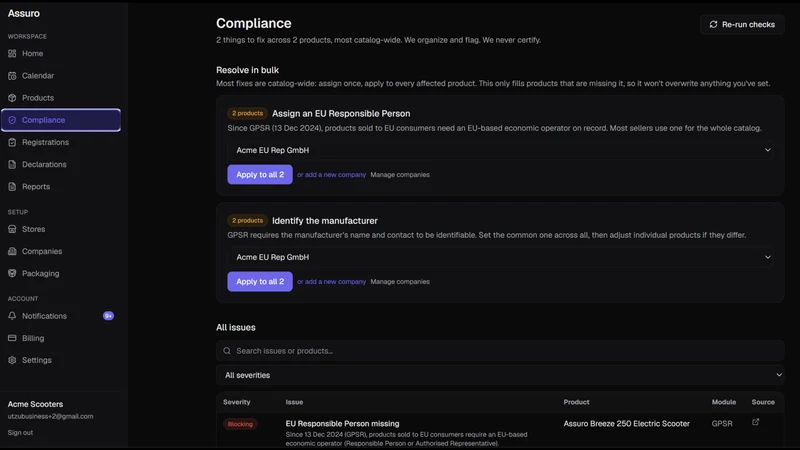This screenshot has width=800, height=450.
Task: Click the Acme Scooters workspace name
Action: click(35, 404)
